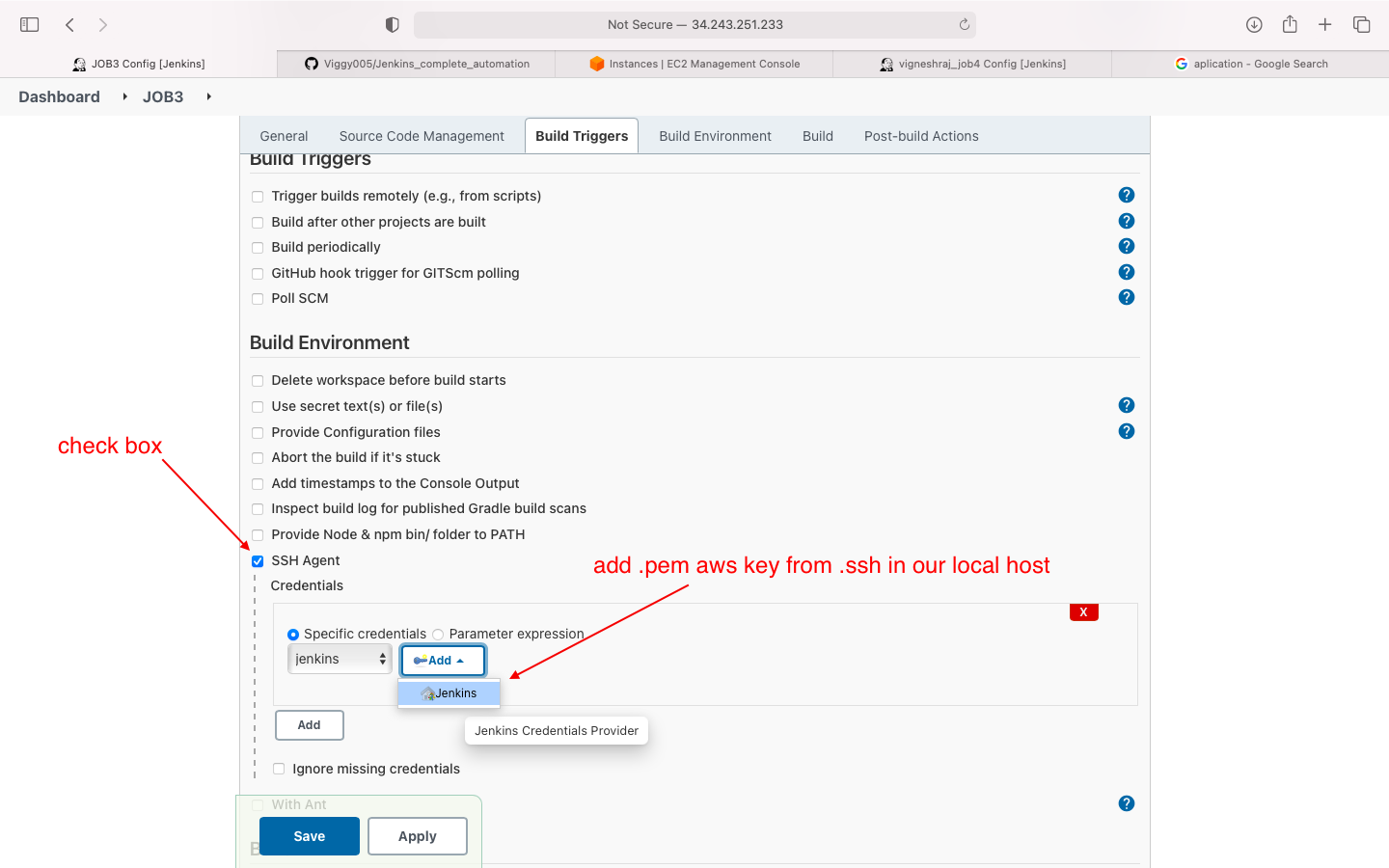1389x868 pixels.
Task: Toggle the Safari sidebar icon
Action: [30, 25]
